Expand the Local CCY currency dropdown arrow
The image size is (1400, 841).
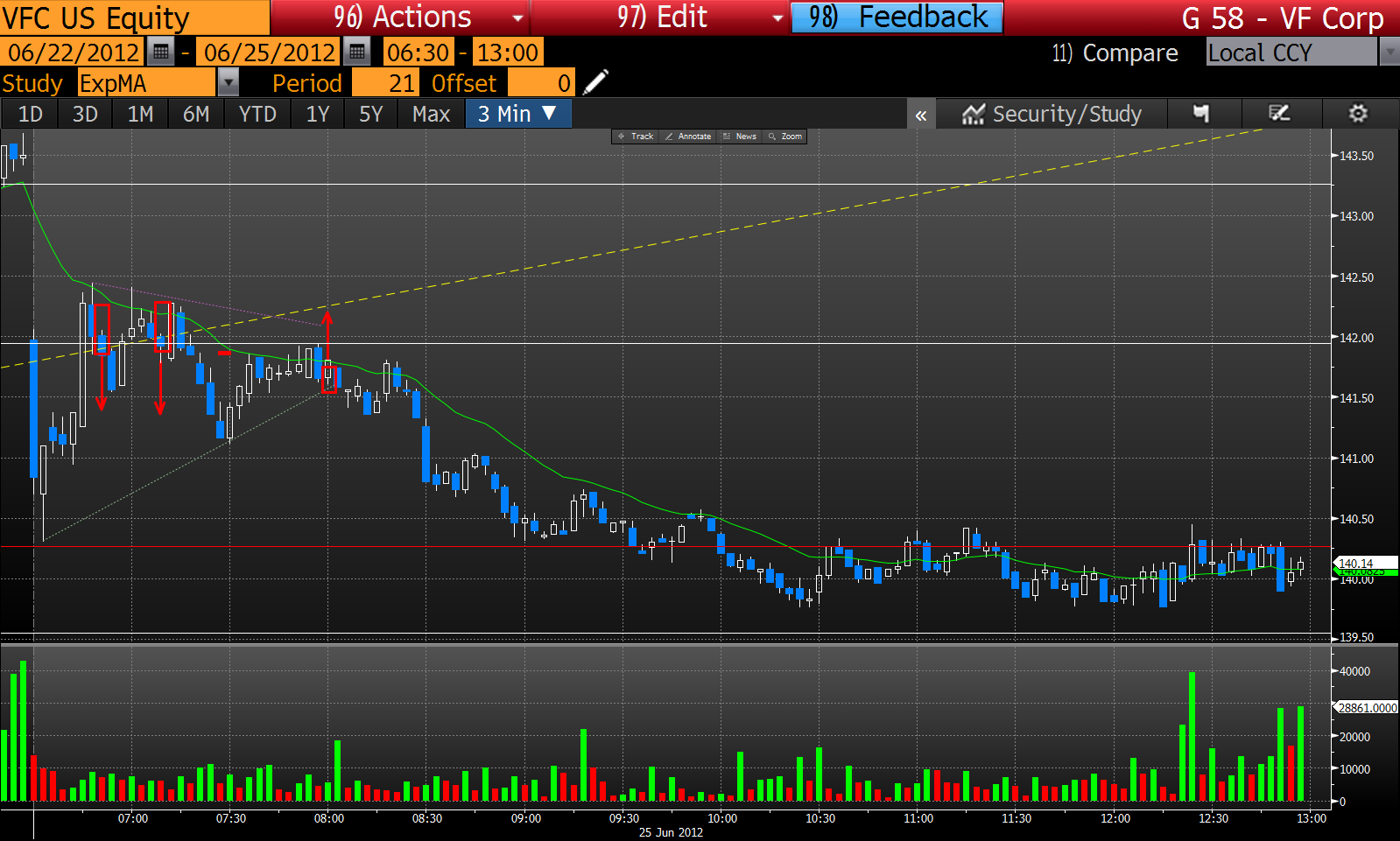[x=1389, y=53]
